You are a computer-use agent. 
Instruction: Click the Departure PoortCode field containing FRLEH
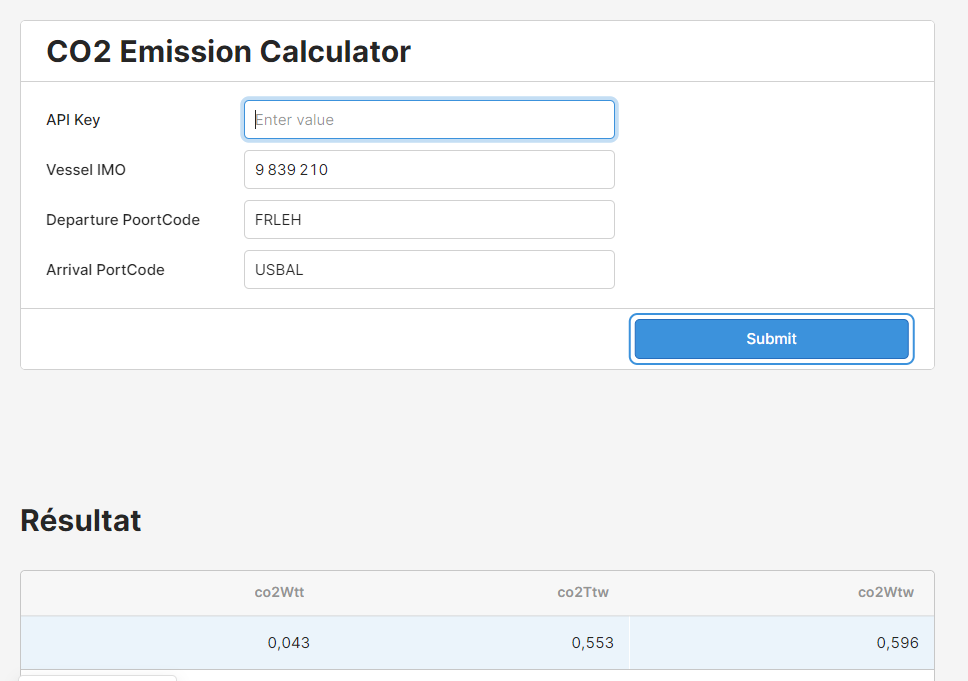(429, 219)
